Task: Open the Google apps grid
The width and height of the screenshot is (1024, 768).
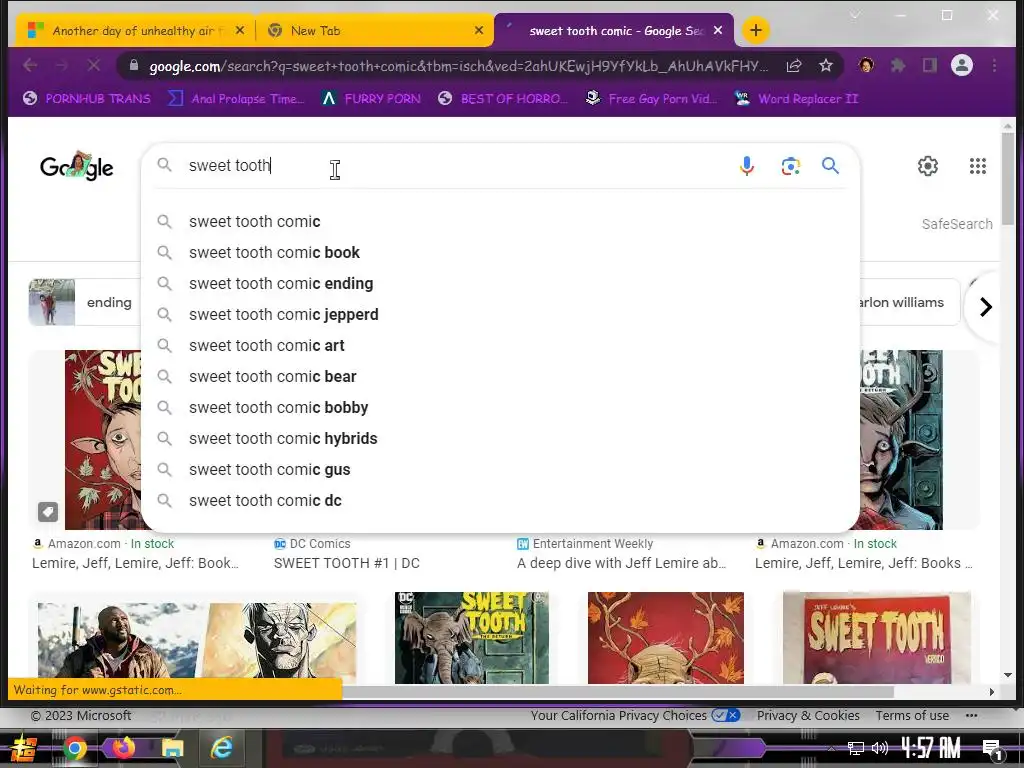Action: [978, 166]
